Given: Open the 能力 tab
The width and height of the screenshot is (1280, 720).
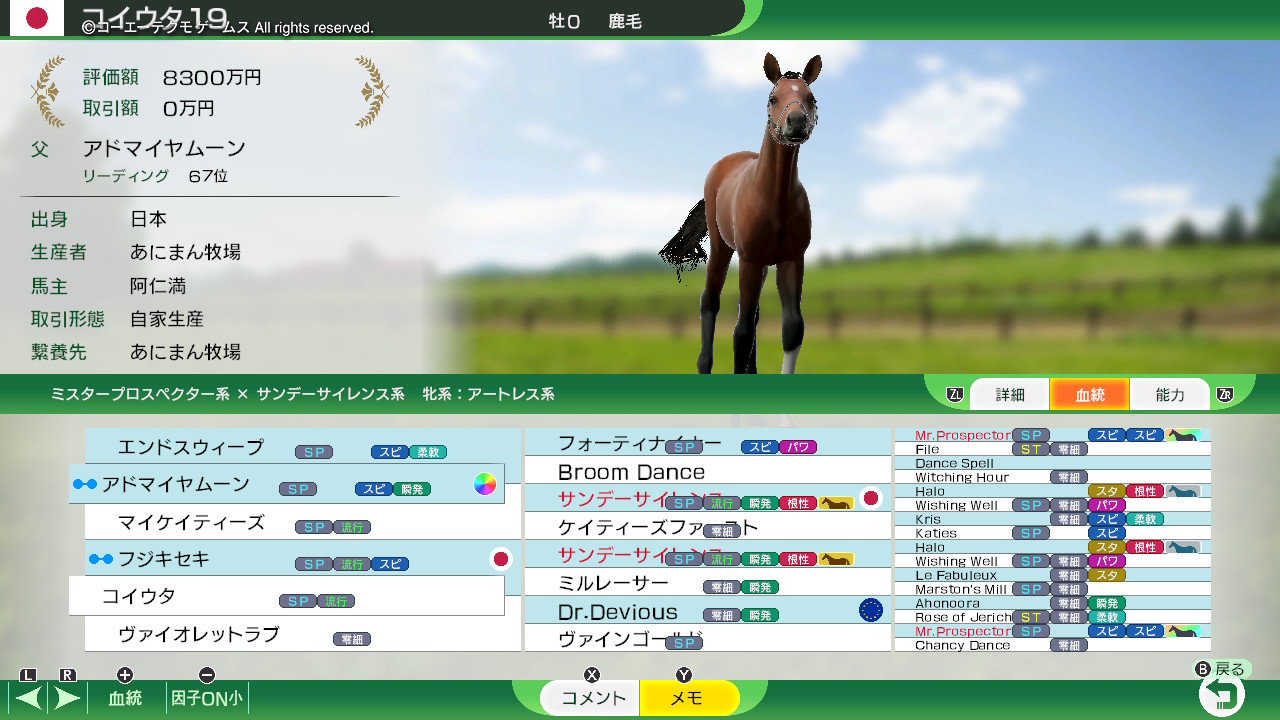Looking at the screenshot, I should pos(1170,395).
